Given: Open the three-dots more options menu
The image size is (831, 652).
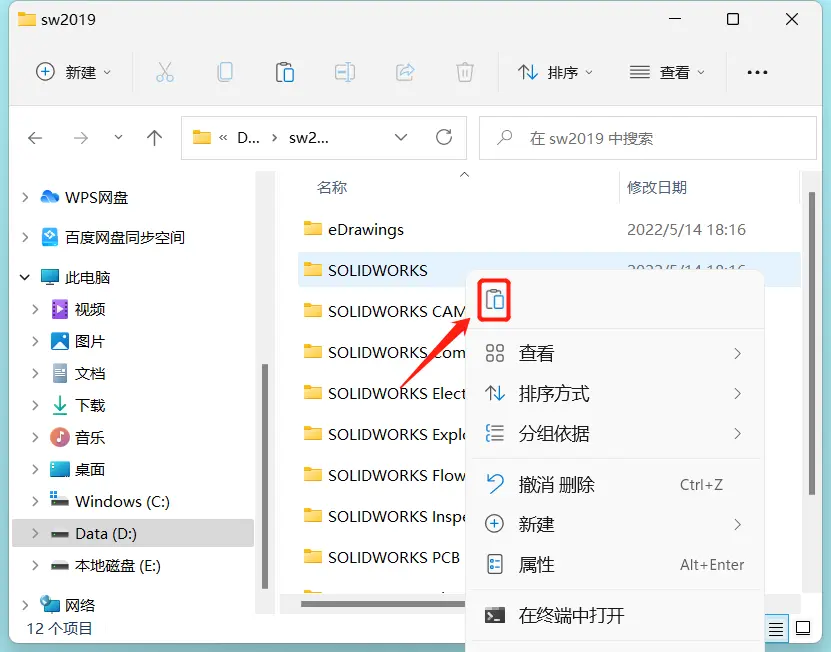Looking at the screenshot, I should 757,72.
